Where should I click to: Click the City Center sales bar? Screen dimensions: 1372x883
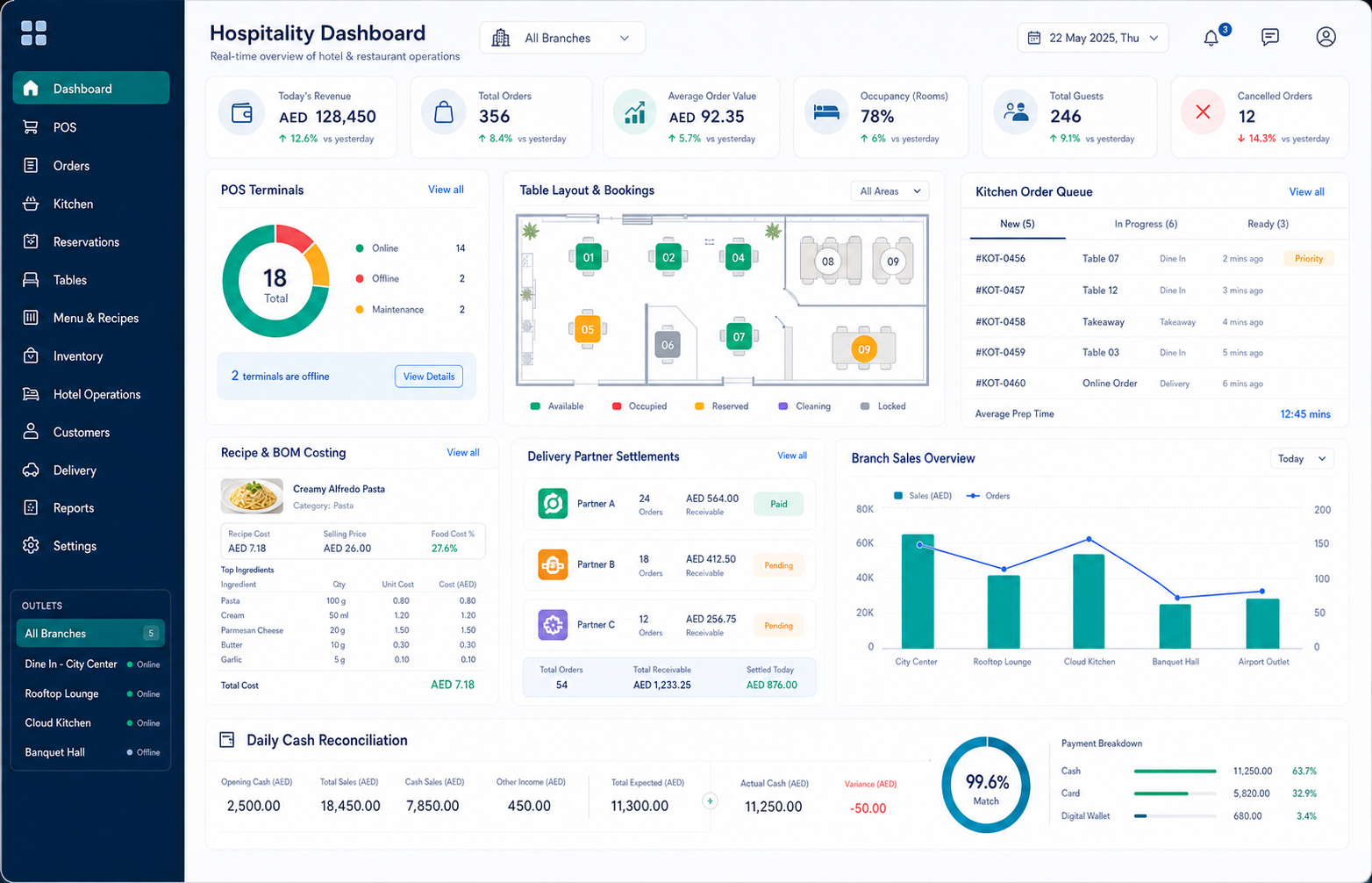click(918, 591)
